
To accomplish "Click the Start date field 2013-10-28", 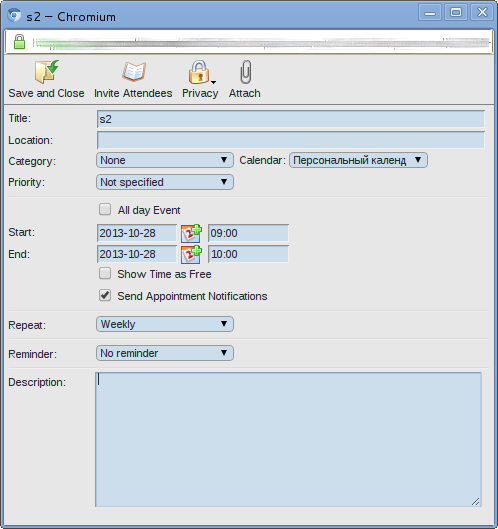I will pos(137,233).
